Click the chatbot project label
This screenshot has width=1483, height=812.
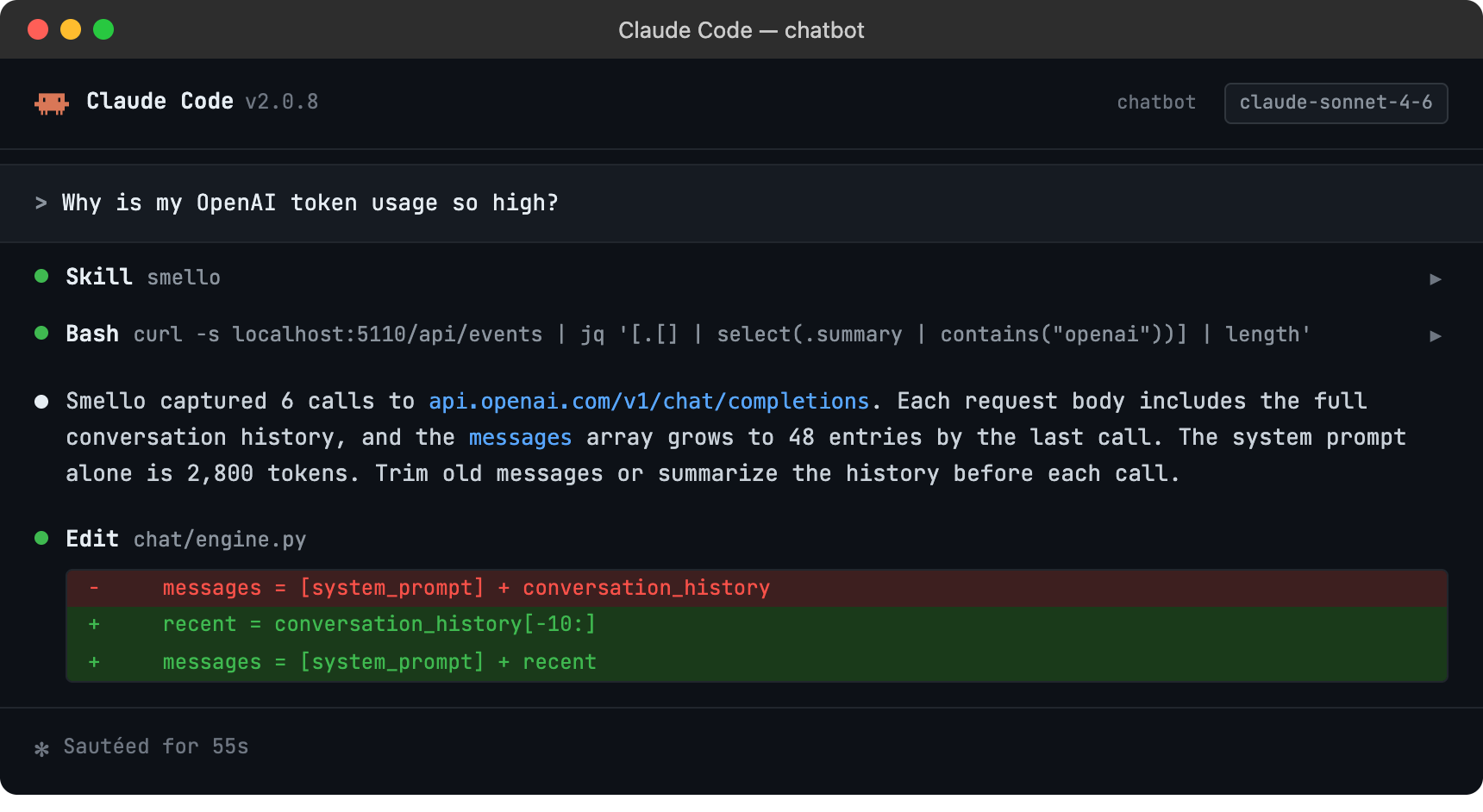(1156, 103)
